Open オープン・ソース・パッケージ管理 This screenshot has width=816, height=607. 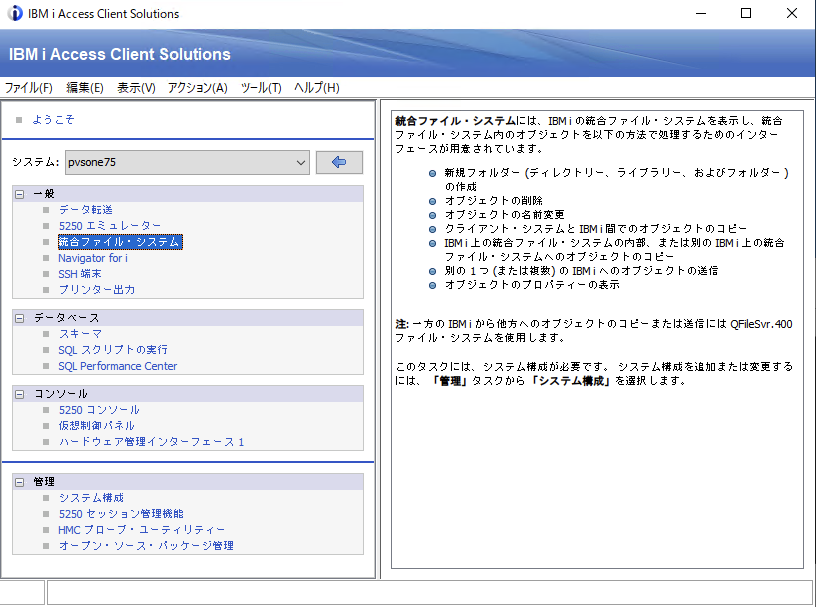click(x=146, y=546)
